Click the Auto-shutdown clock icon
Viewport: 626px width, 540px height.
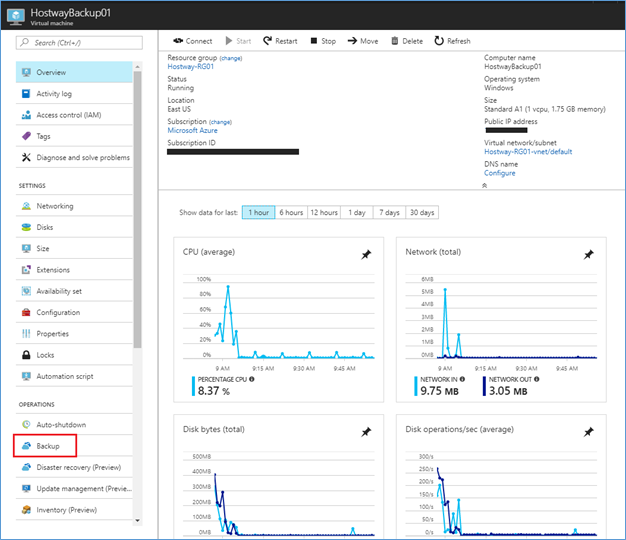coord(26,424)
